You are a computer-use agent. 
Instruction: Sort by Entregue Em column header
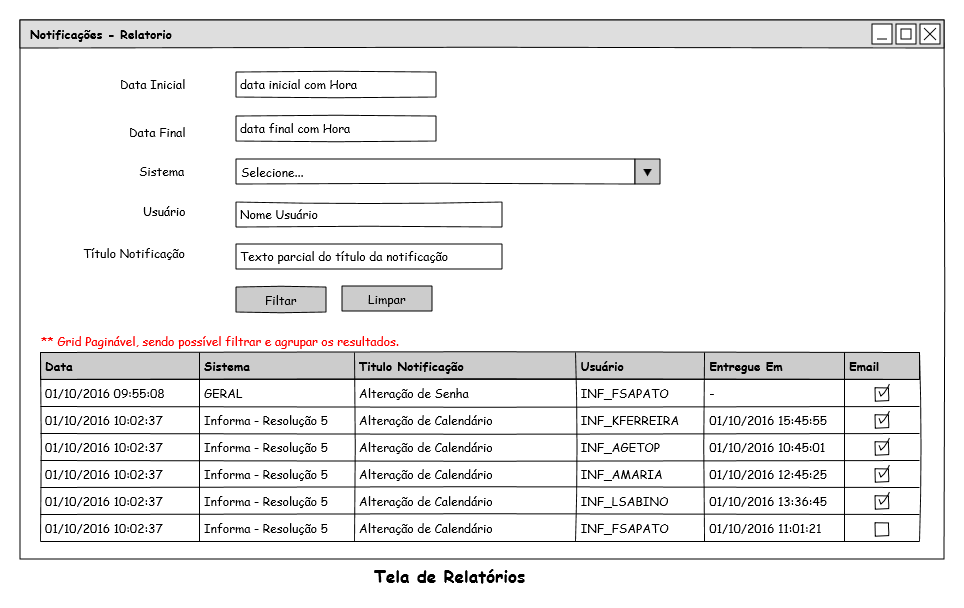pos(774,367)
